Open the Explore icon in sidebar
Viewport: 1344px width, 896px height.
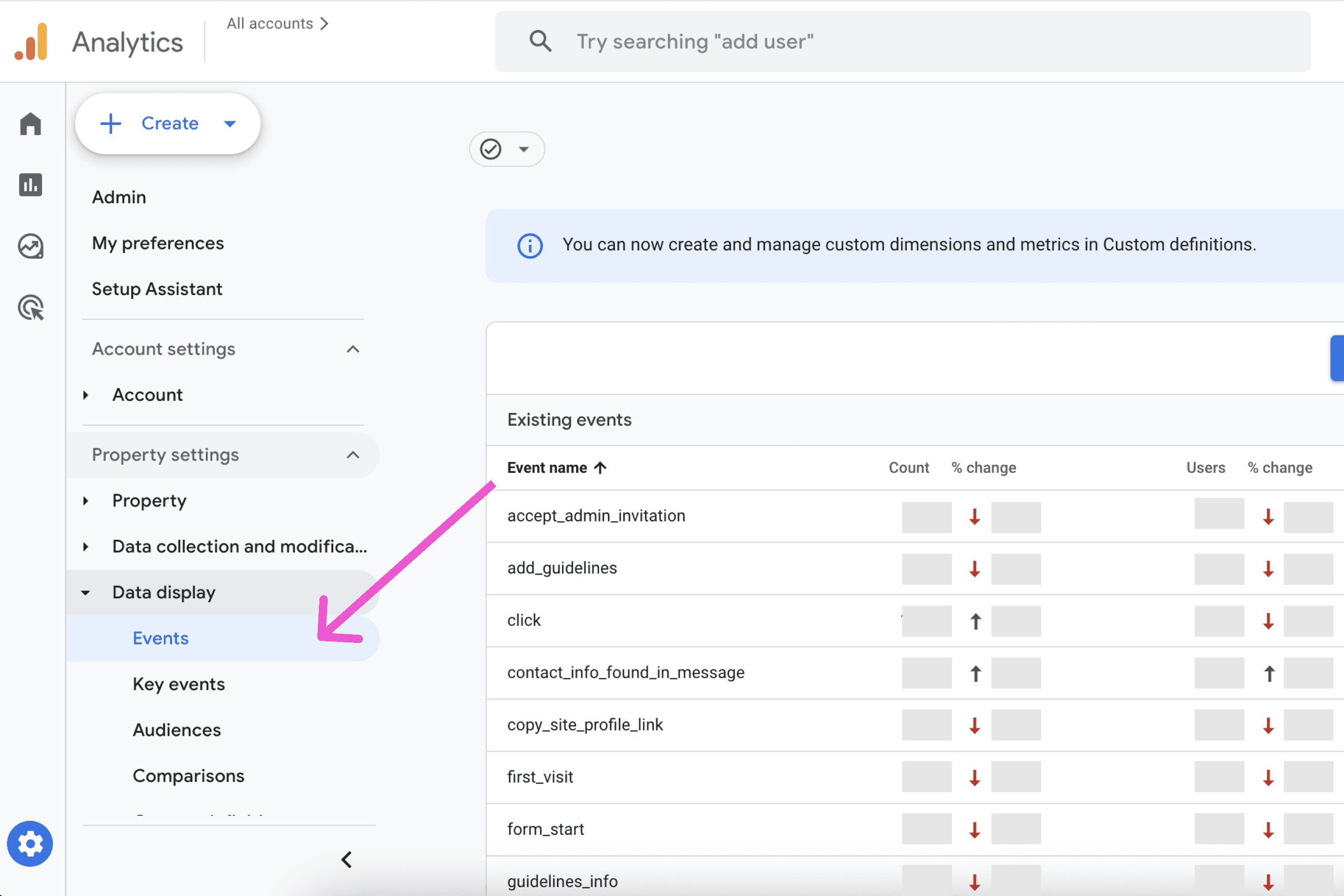click(30, 246)
